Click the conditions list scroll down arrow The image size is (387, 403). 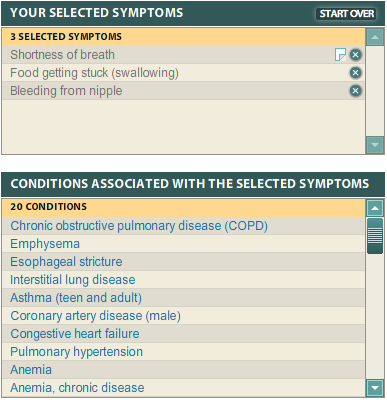tap(375, 388)
